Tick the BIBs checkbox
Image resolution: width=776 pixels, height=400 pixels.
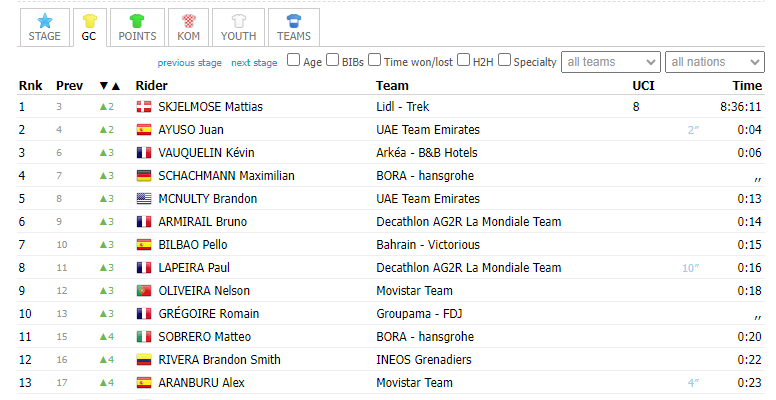[334, 60]
